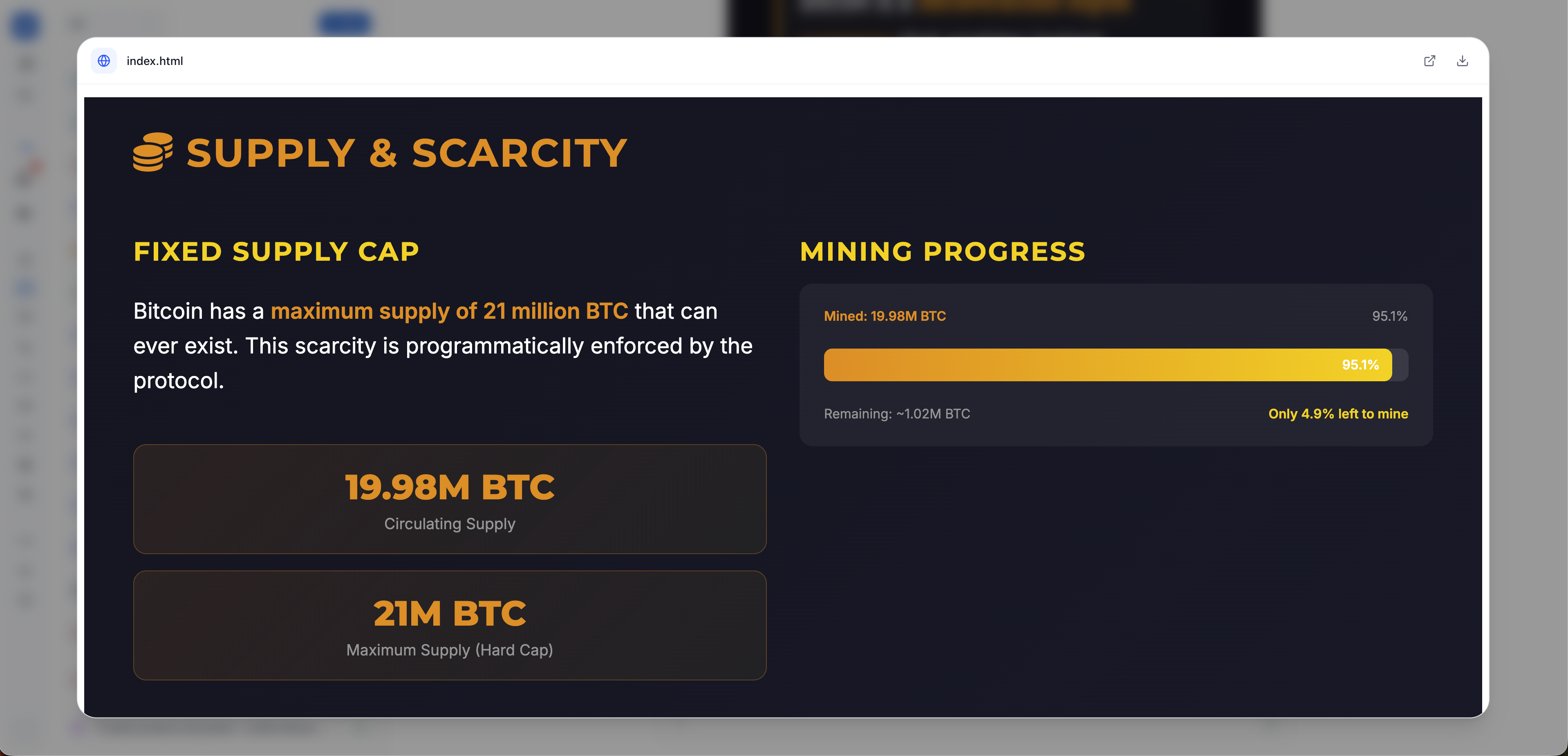Image resolution: width=1568 pixels, height=756 pixels.
Task: Click the Mined: 19.98M BTC label
Action: point(885,316)
